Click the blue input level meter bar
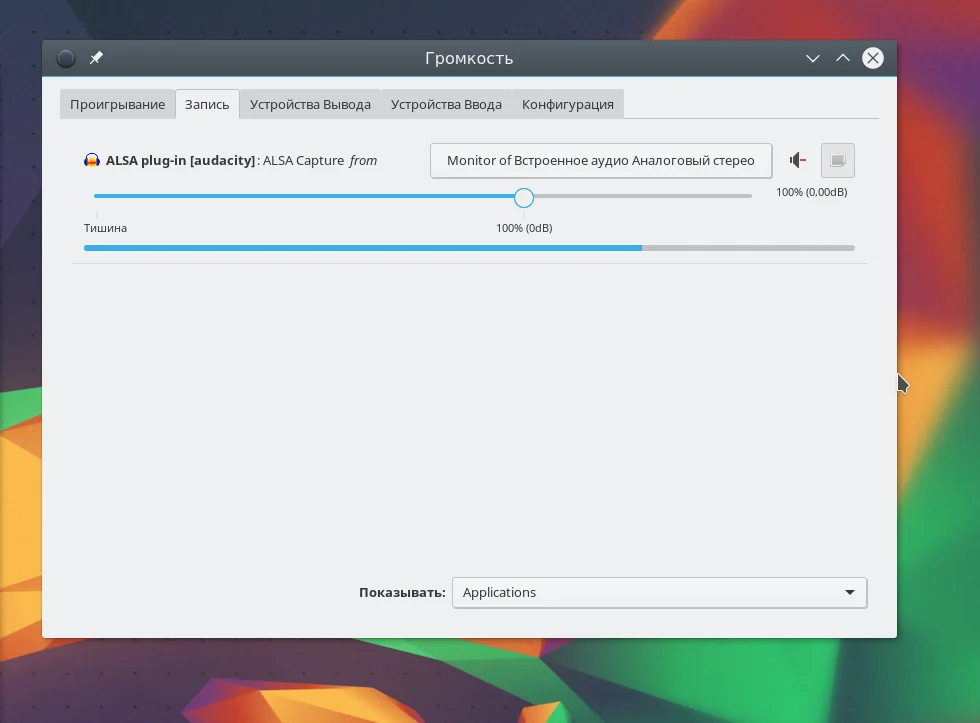 469,248
